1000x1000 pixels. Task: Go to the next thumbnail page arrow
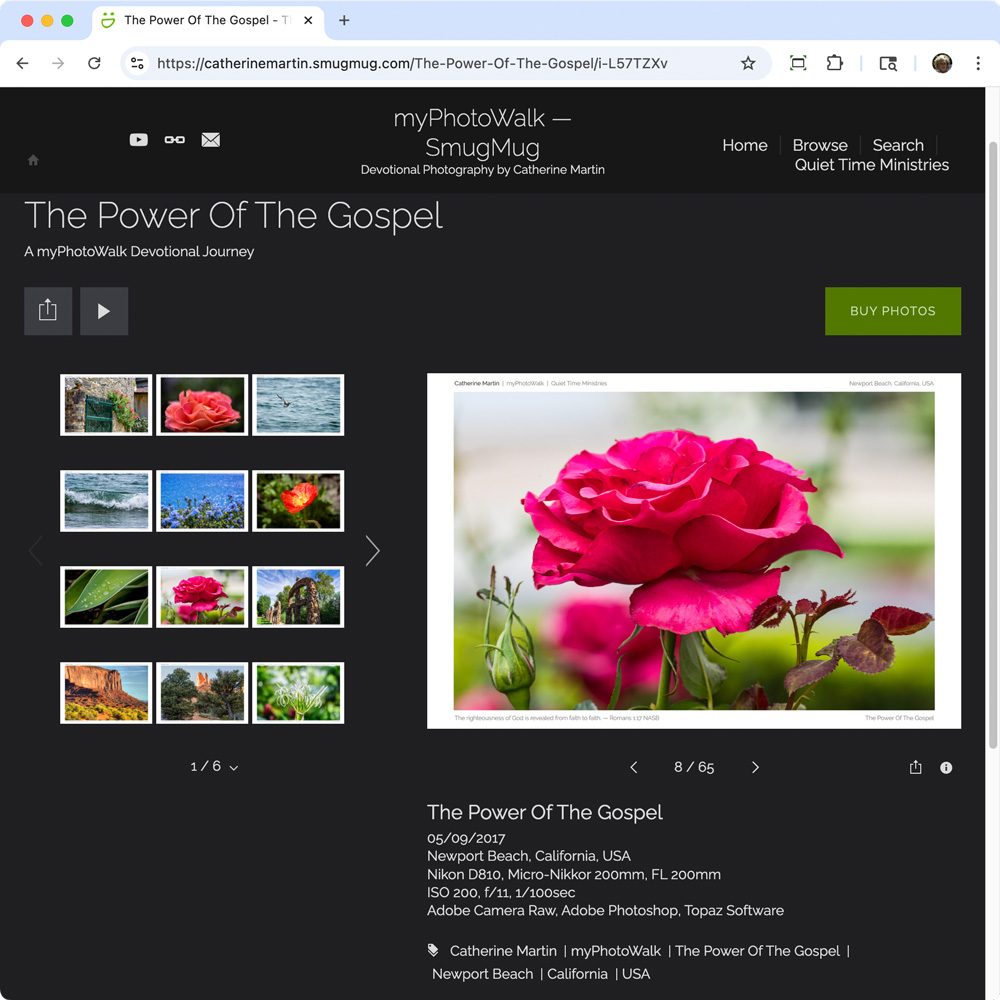[x=372, y=550]
